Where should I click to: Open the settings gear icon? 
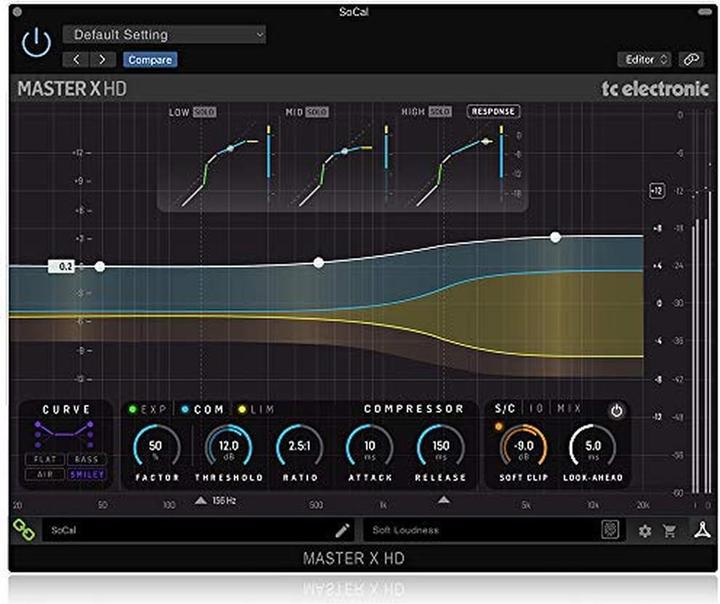645,531
